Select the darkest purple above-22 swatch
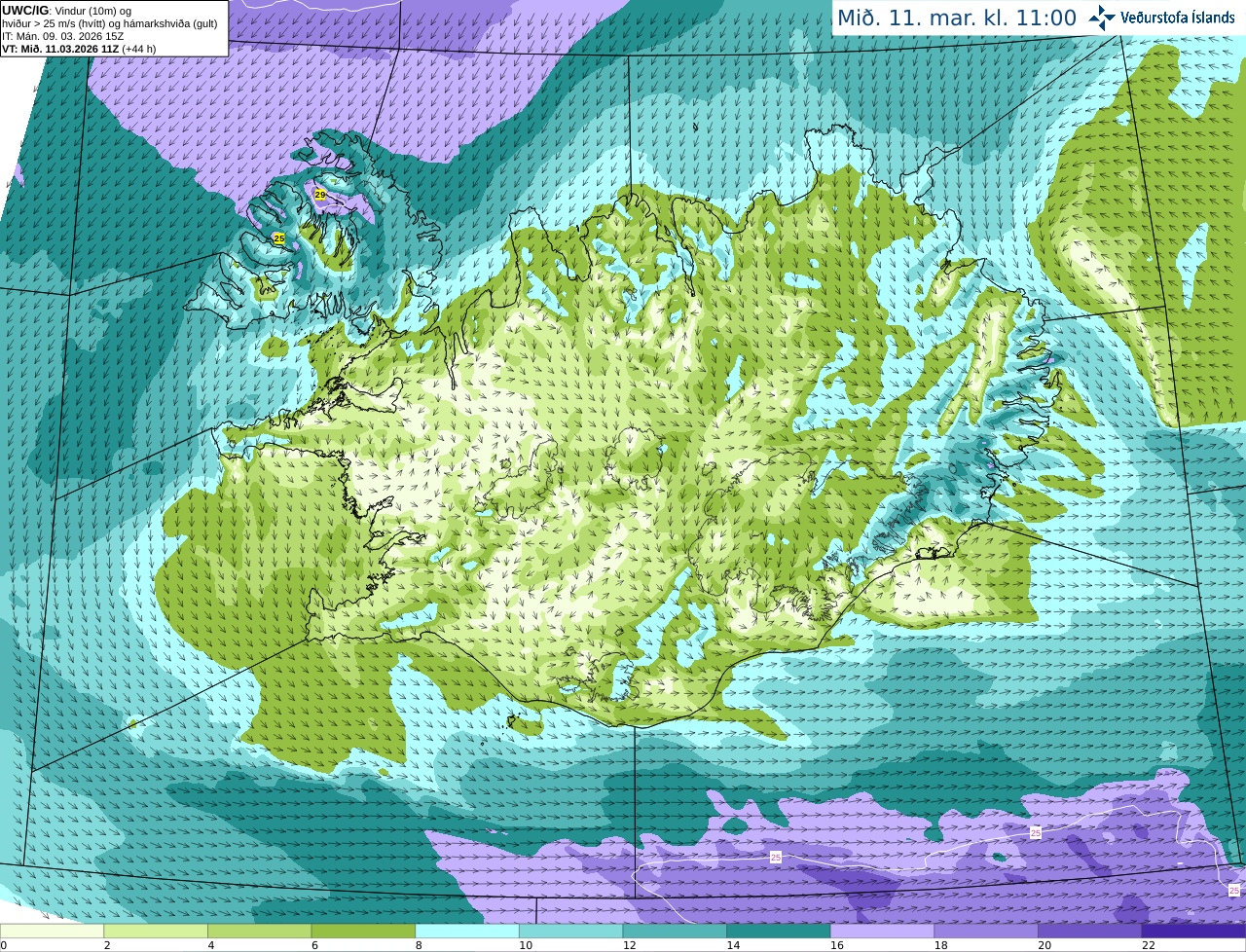1246x952 pixels. click(x=1193, y=932)
